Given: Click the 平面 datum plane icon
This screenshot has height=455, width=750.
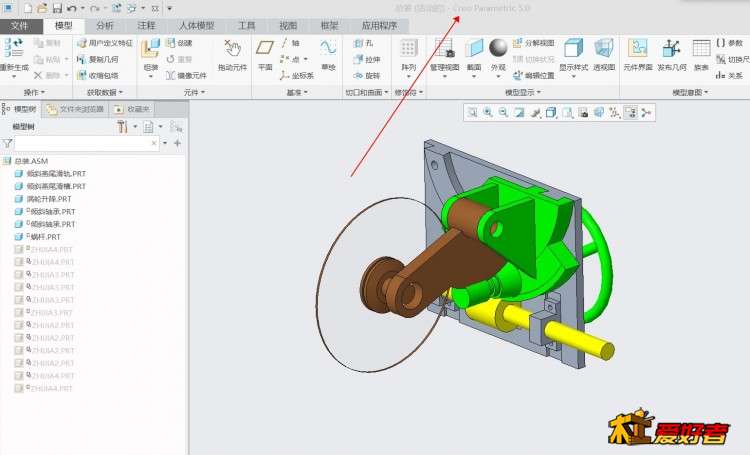Looking at the screenshot, I should [265, 48].
